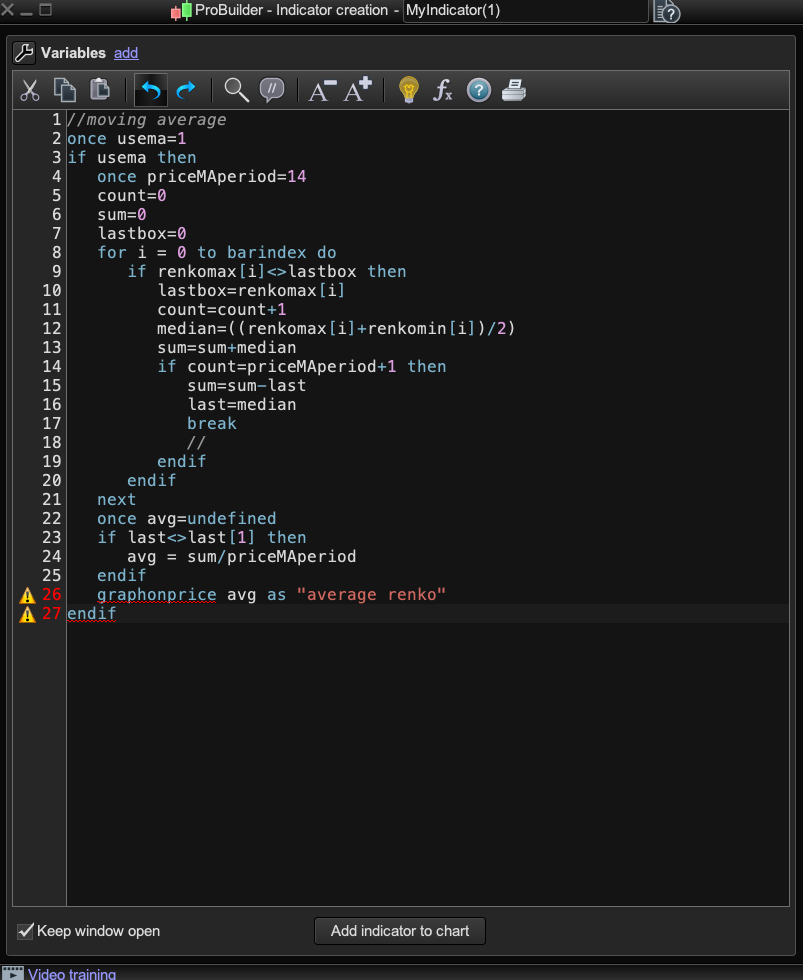Screen dimensions: 803x980
Task: Decrease the editor font size
Action: pos(322,90)
